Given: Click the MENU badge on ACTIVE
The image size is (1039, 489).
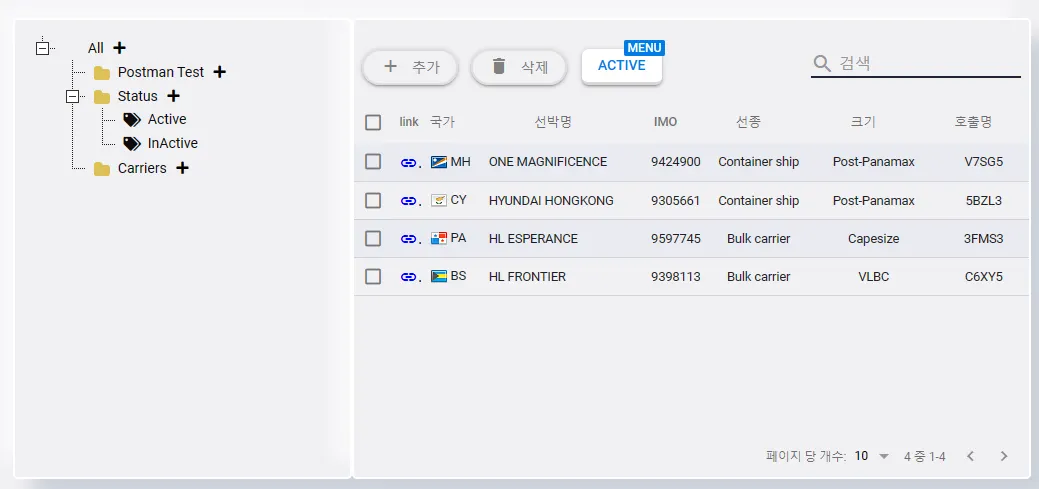Looking at the screenshot, I should coord(644,48).
